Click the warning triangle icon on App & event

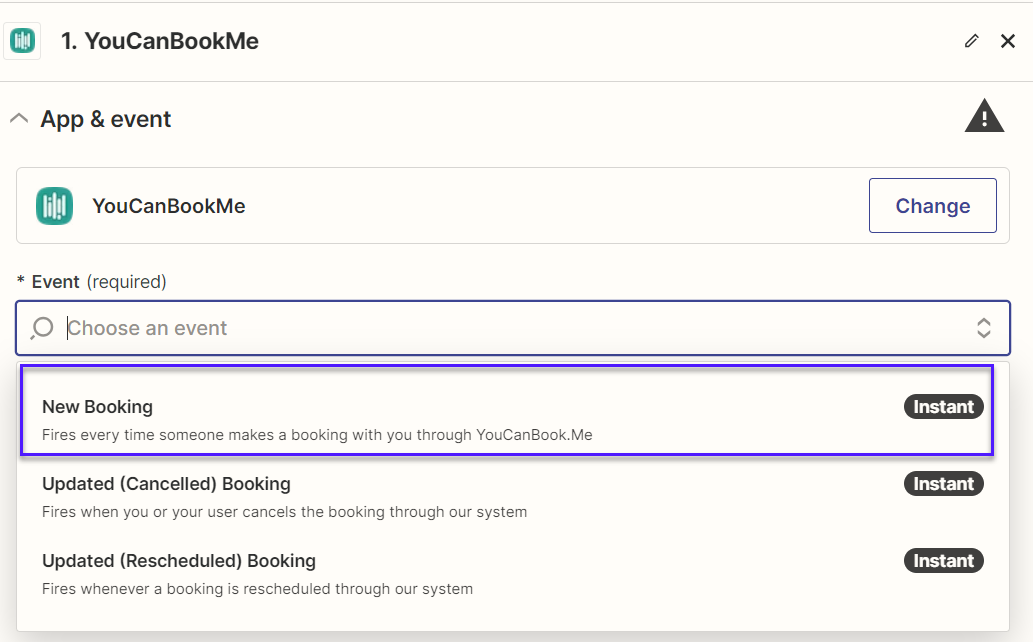coord(984,116)
